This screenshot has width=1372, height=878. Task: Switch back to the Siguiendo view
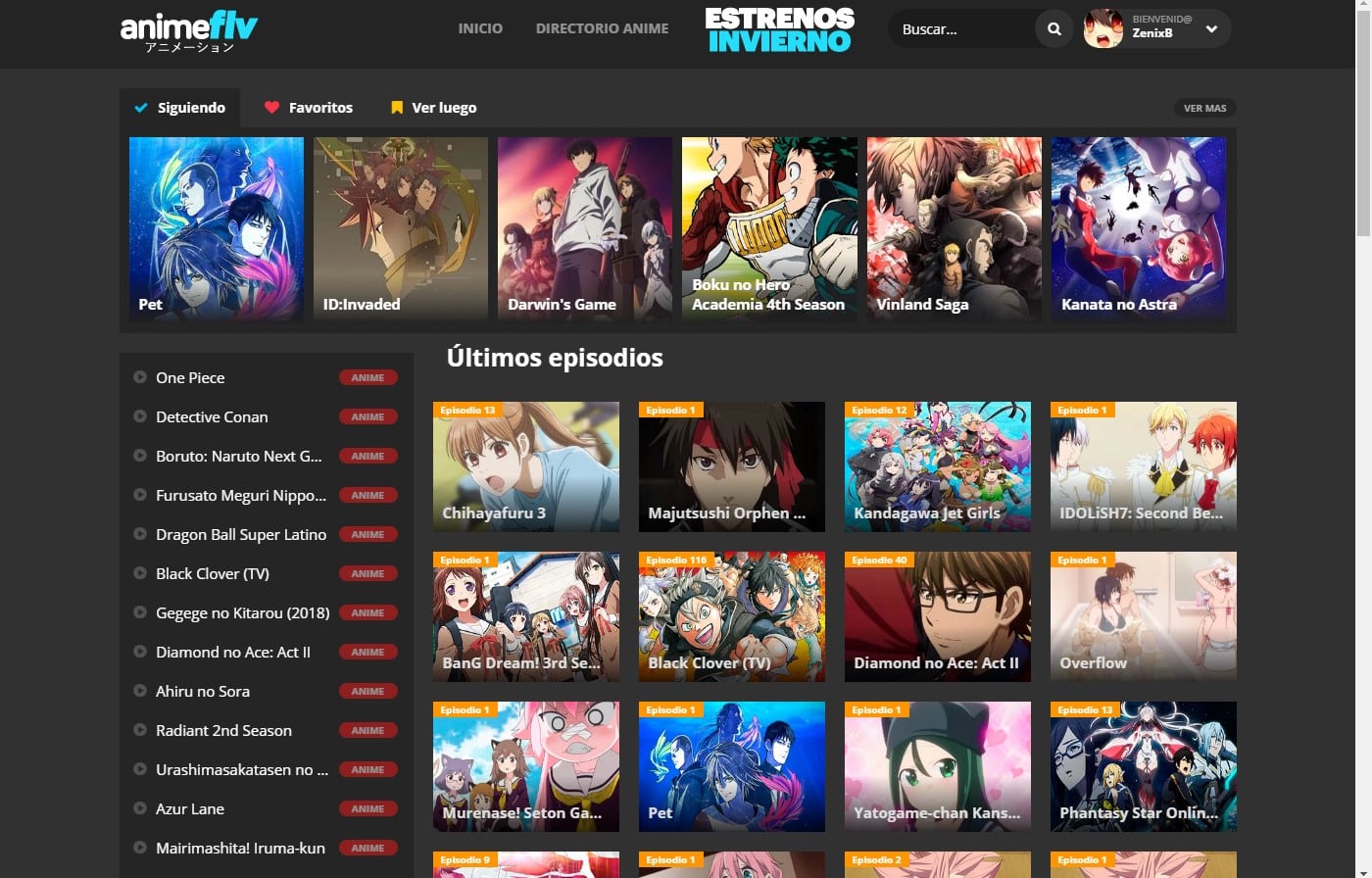click(x=180, y=108)
